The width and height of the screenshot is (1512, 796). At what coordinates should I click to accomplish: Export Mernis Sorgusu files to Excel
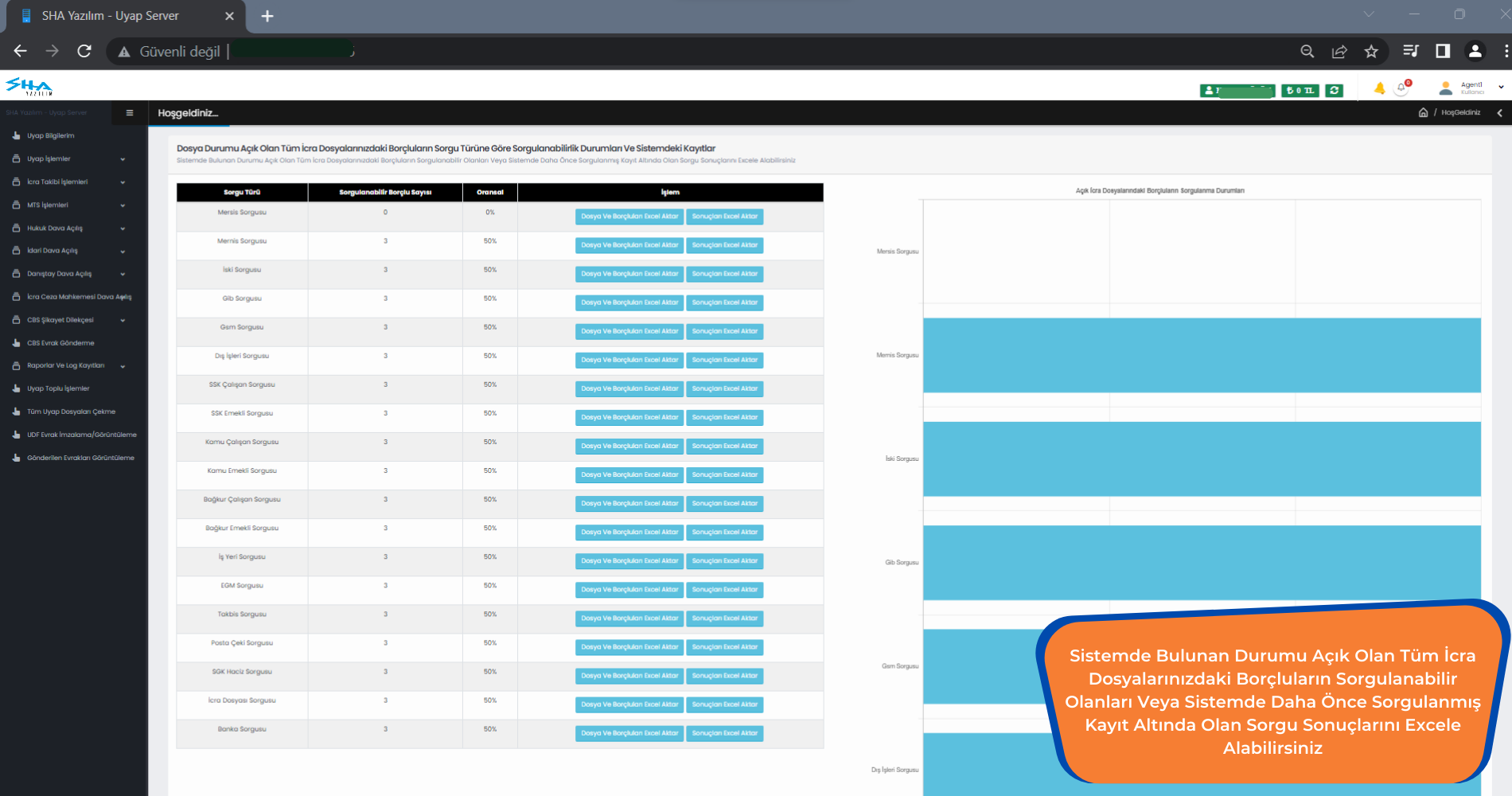click(x=629, y=245)
